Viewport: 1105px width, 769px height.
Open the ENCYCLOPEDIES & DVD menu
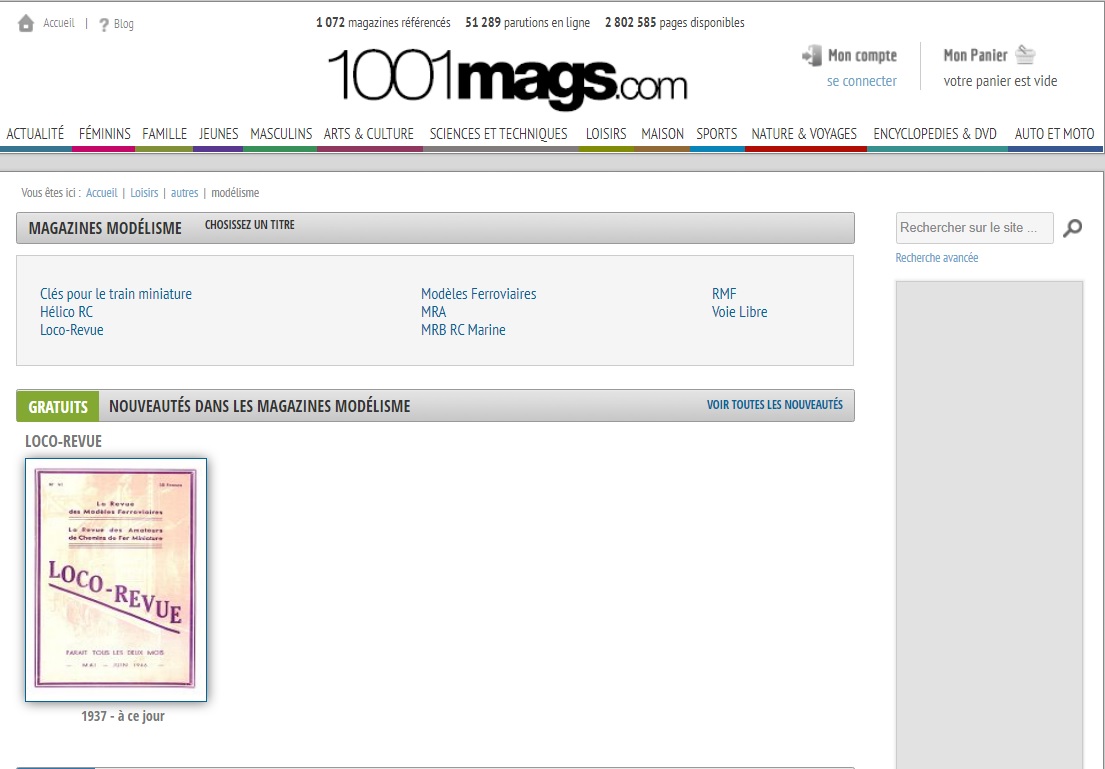point(934,134)
